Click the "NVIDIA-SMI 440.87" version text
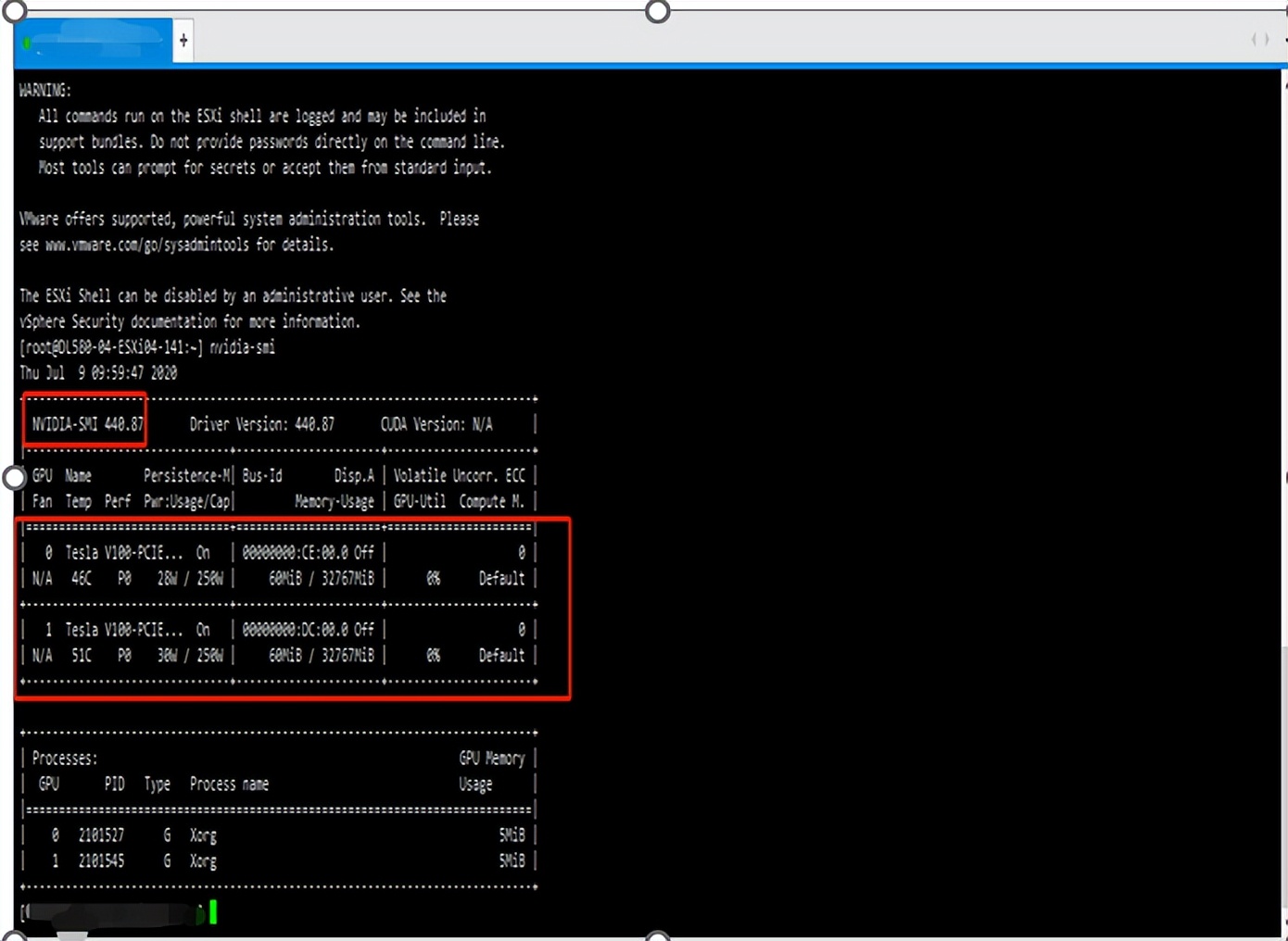The image size is (1288, 941). click(88, 424)
